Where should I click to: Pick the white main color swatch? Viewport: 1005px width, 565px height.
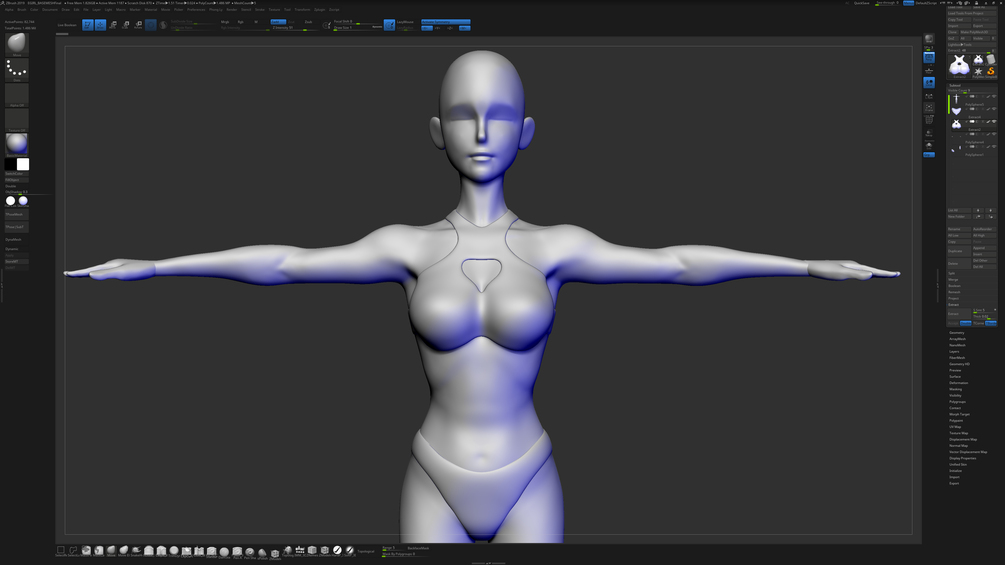coord(23,165)
